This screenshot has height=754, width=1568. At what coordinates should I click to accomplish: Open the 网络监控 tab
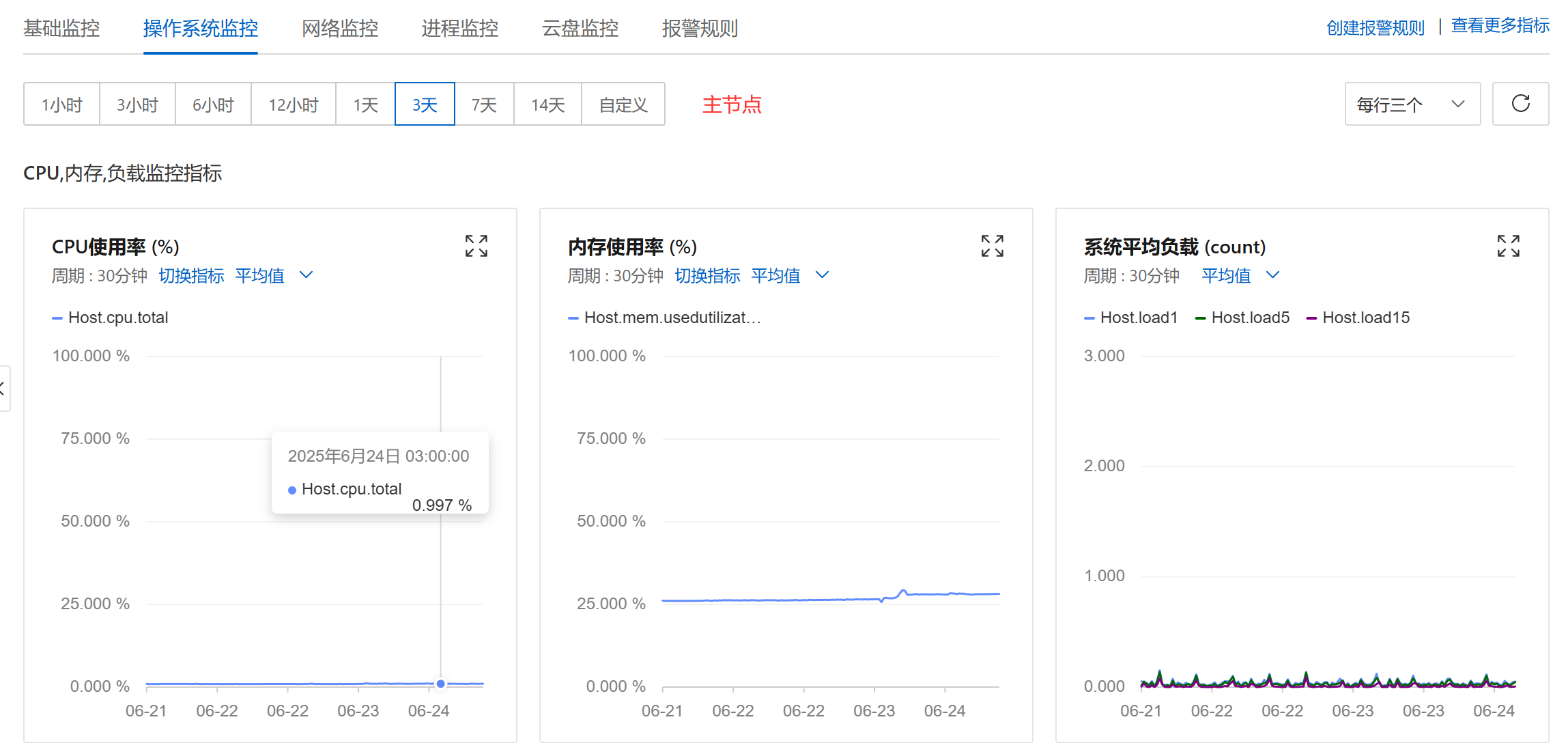click(x=340, y=28)
